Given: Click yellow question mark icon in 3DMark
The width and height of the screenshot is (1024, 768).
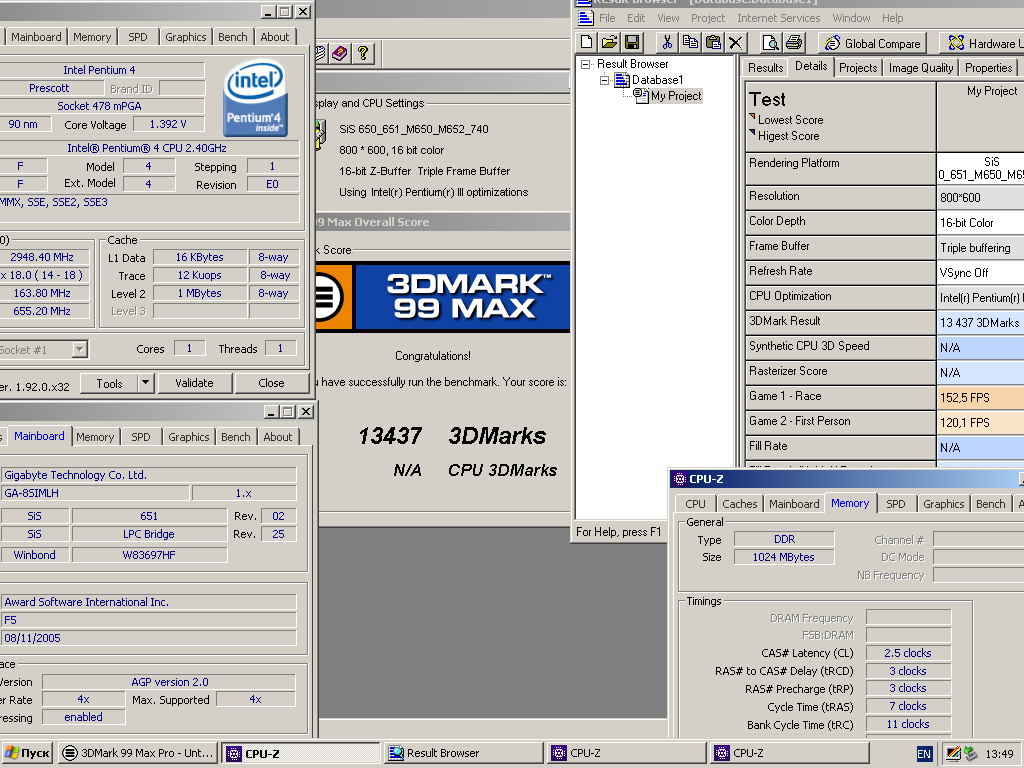Looking at the screenshot, I should [x=363, y=53].
